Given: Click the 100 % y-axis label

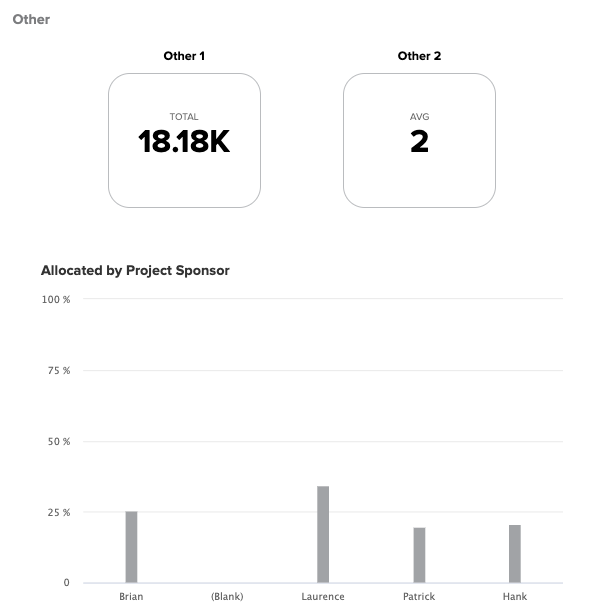Looking at the screenshot, I should pos(56,300).
